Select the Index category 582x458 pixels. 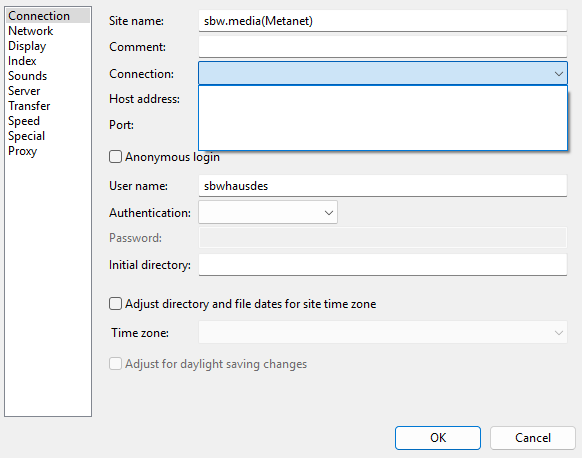click(22, 61)
